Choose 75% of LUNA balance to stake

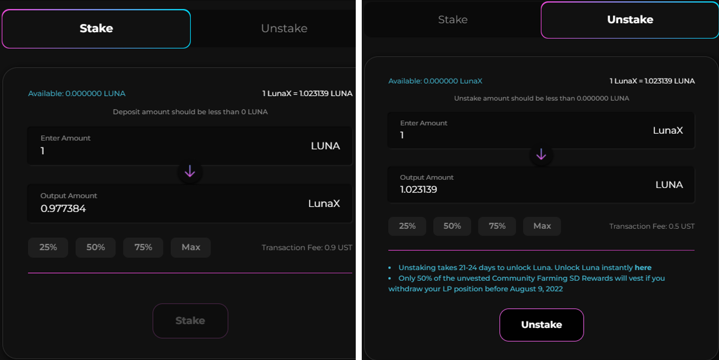tap(143, 247)
